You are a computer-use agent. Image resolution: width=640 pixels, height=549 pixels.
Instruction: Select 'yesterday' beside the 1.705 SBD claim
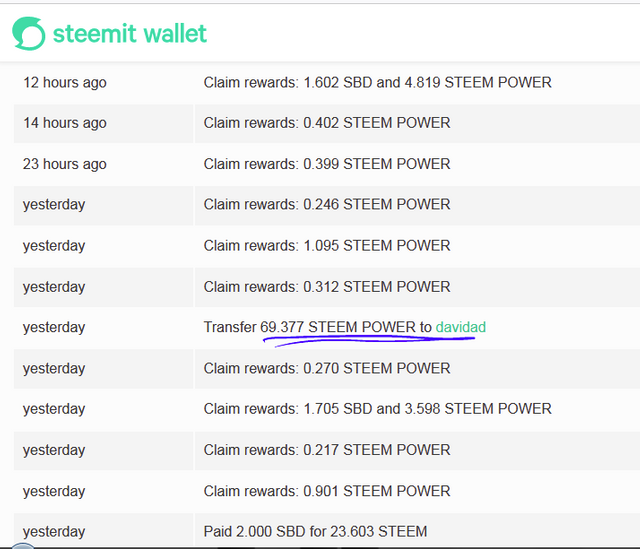[54, 409]
